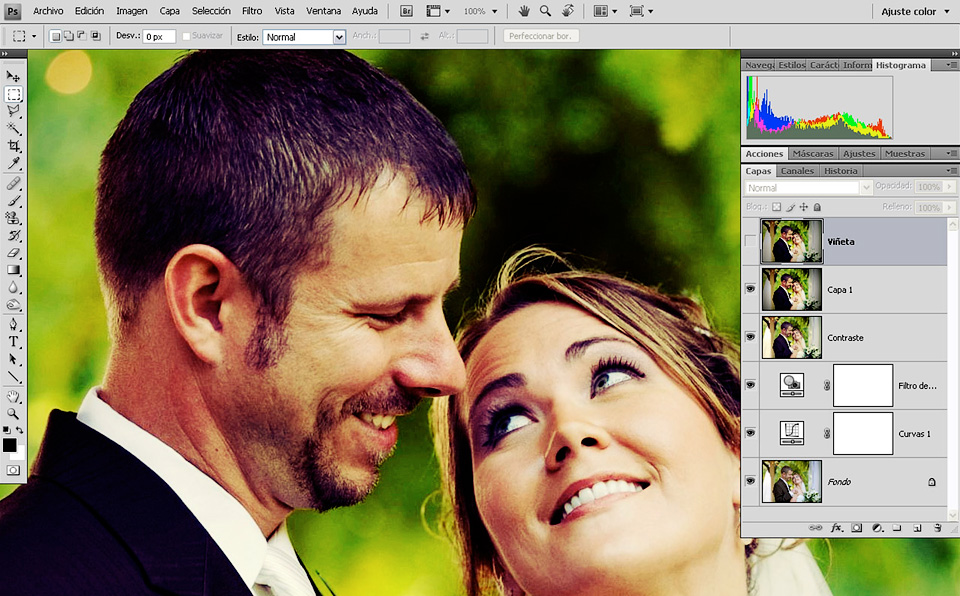The image size is (960, 596).
Task: Select the Sponge tool
Action: click(13, 304)
